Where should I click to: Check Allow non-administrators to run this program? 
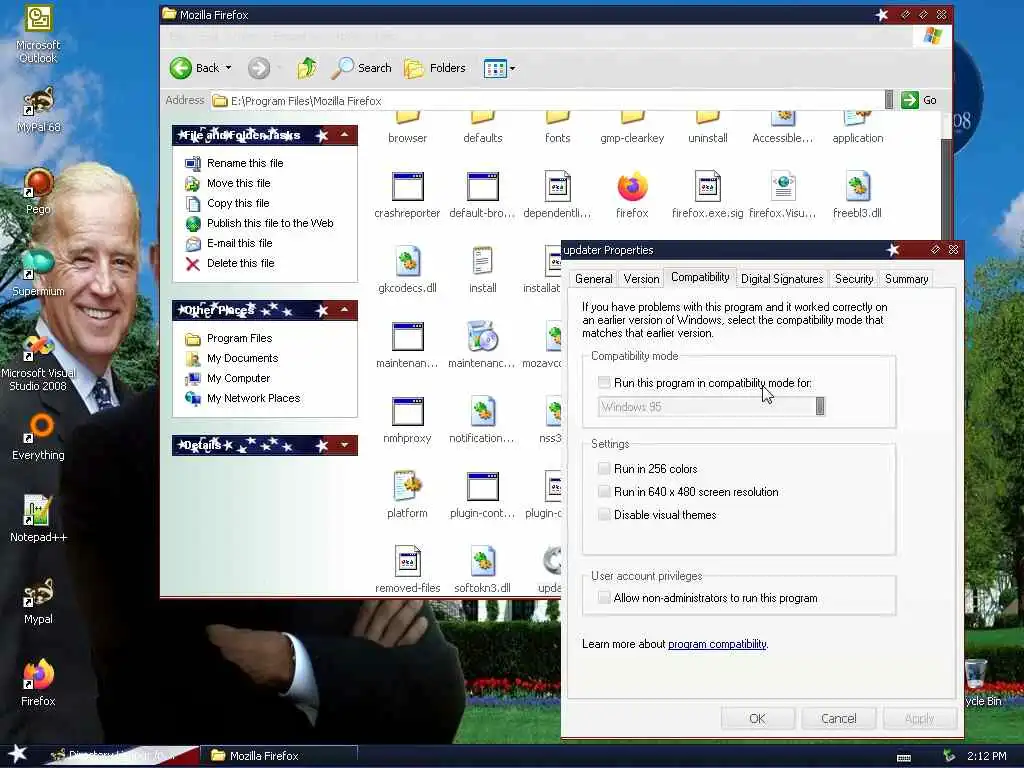click(604, 598)
